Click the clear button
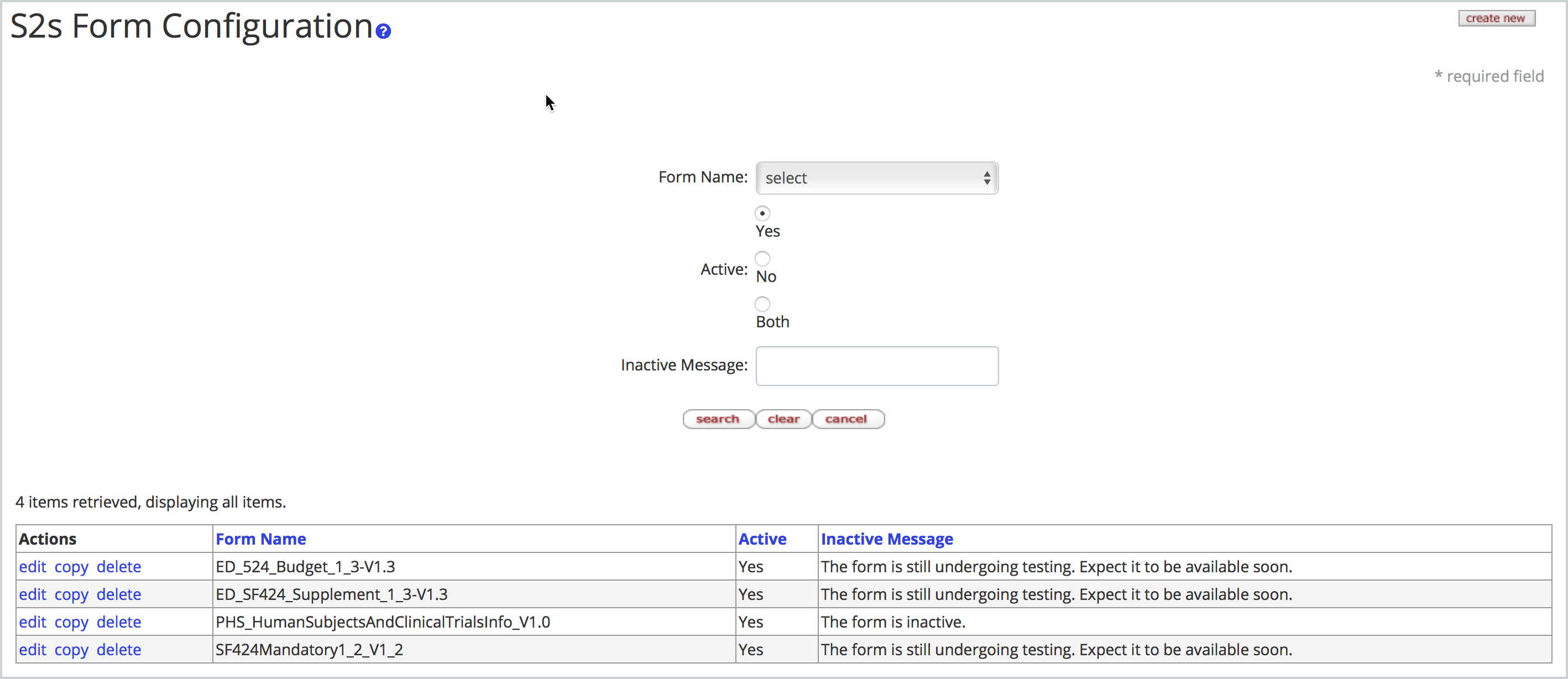This screenshot has height=679, width=1568. coord(783,419)
